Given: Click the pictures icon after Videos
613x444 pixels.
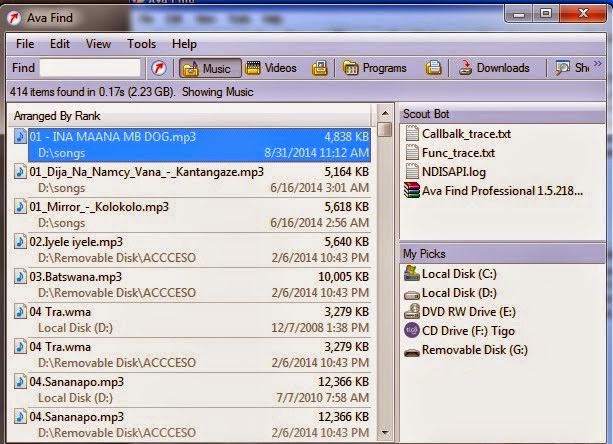Looking at the screenshot, I should (x=319, y=68).
